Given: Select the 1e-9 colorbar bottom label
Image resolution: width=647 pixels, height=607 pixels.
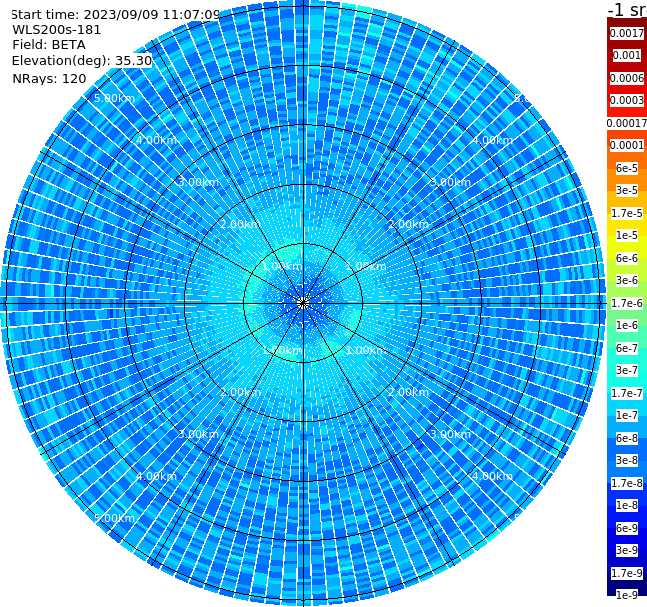Looking at the screenshot, I should pyautogui.click(x=627, y=595).
